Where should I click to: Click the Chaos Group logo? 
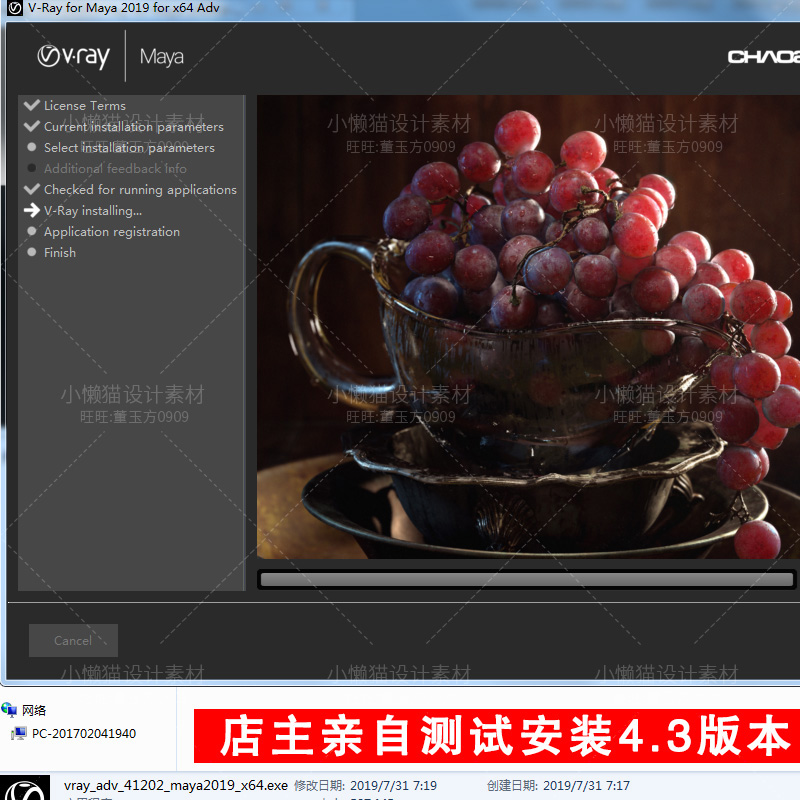(763, 56)
